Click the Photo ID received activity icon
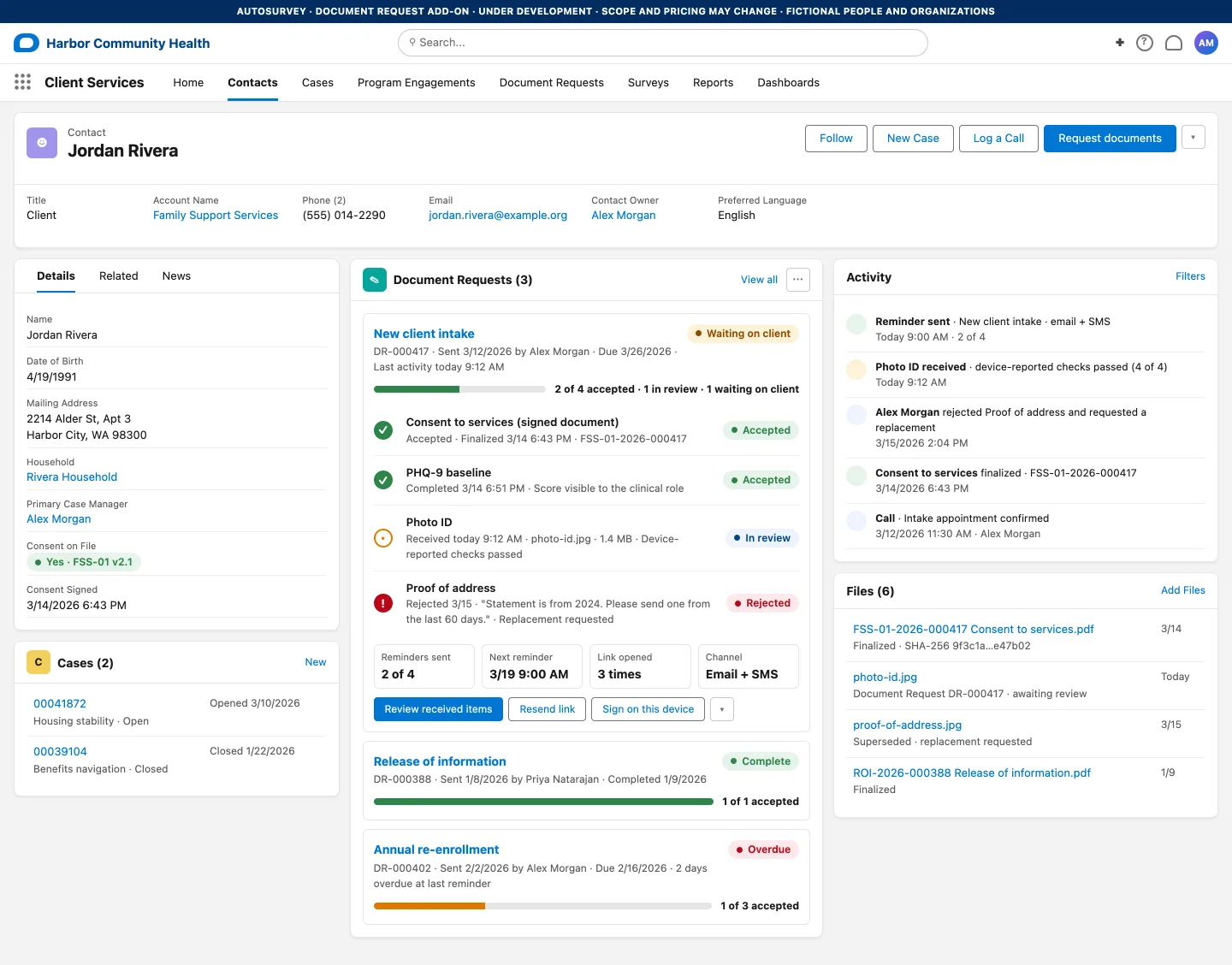 856,370
